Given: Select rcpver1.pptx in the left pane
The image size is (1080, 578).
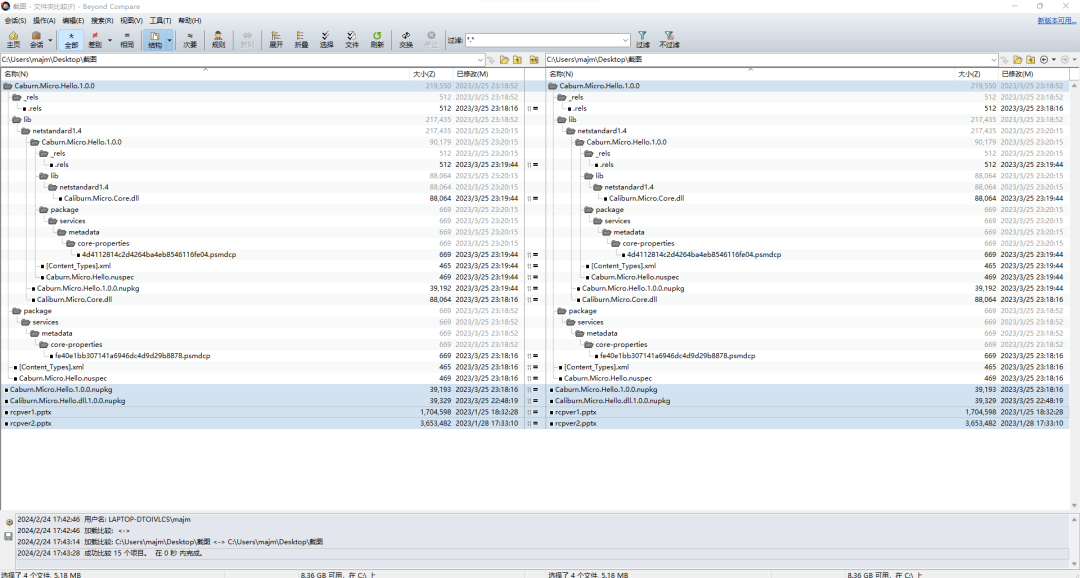Looking at the screenshot, I should (262, 412).
